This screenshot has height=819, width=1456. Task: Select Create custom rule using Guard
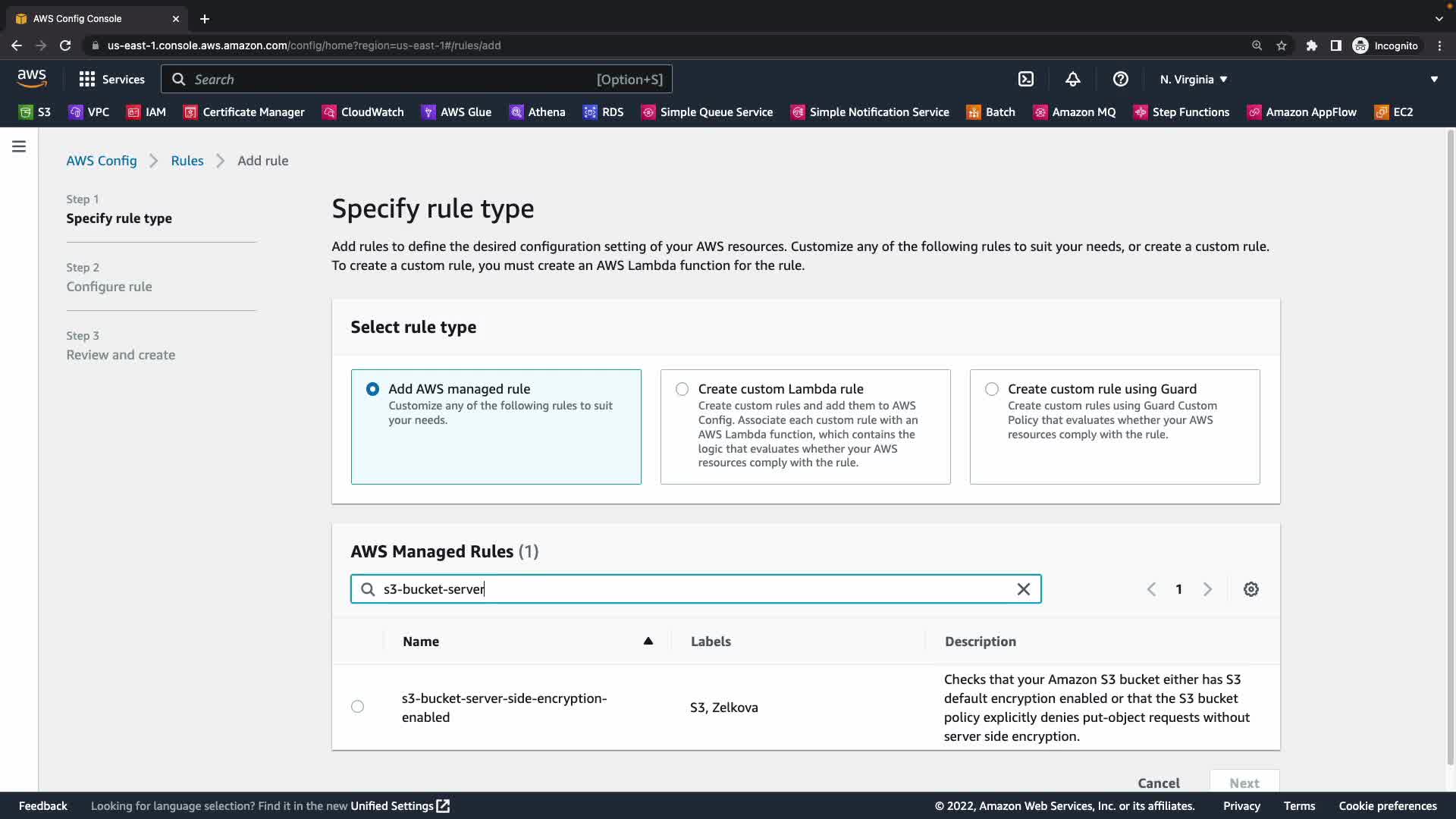[991, 389]
